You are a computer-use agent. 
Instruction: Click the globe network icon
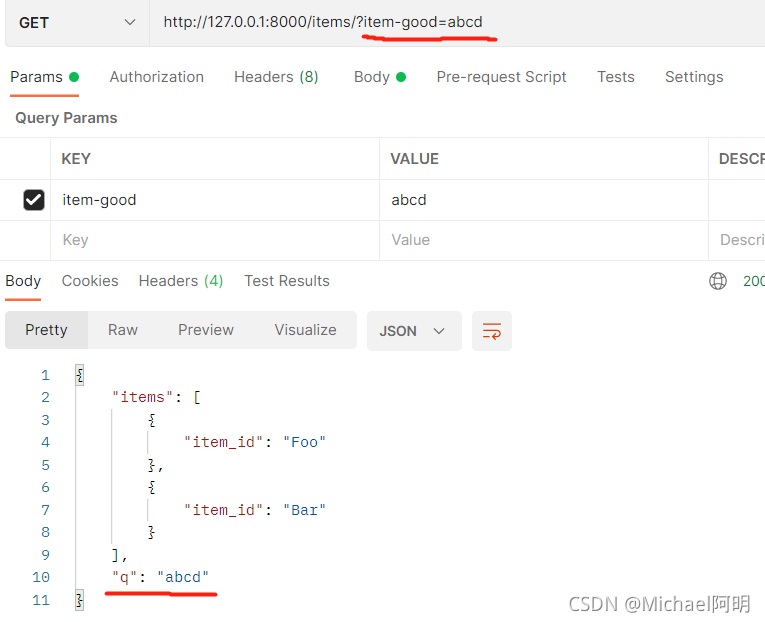[718, 281]
